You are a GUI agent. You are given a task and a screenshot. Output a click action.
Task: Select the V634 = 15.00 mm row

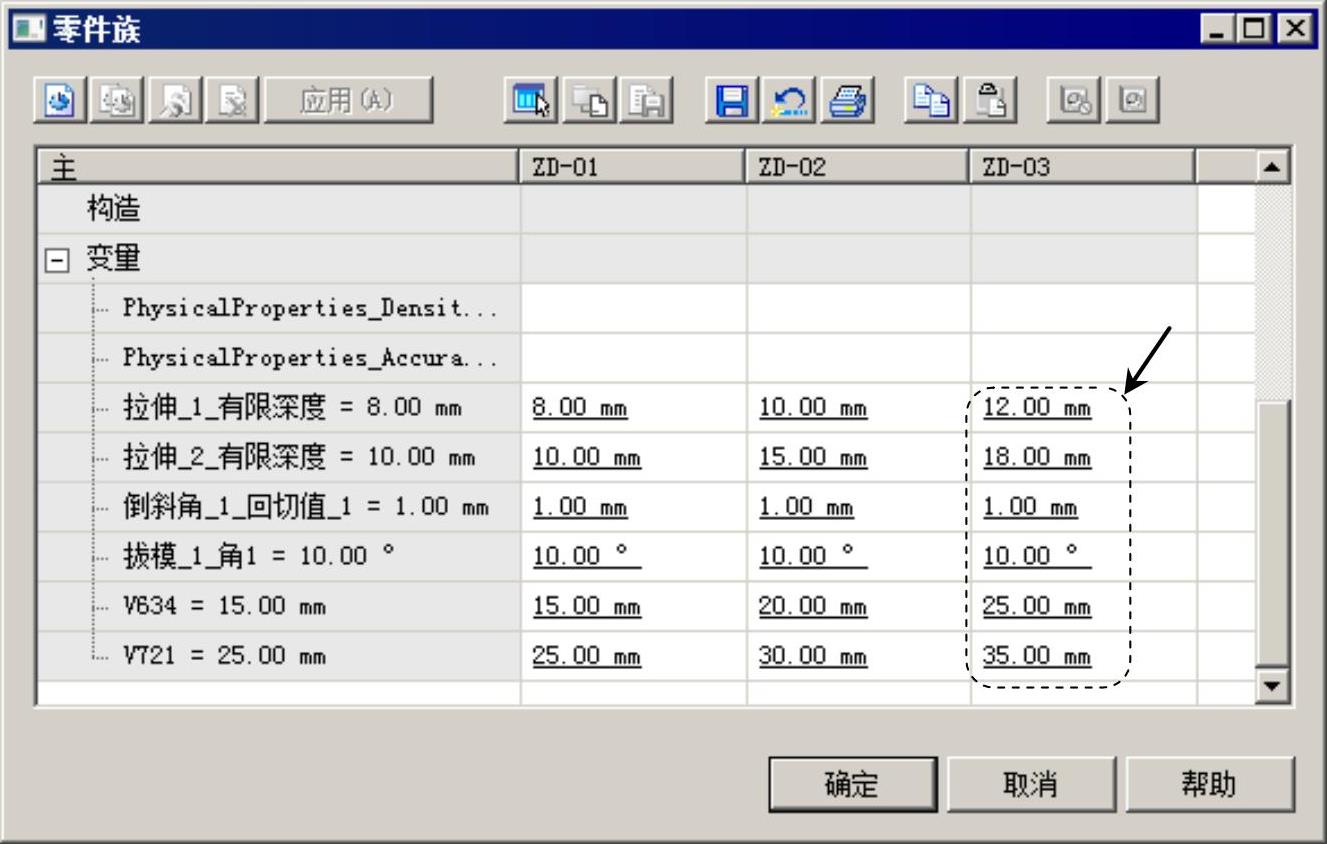click(x=279, y=606)
